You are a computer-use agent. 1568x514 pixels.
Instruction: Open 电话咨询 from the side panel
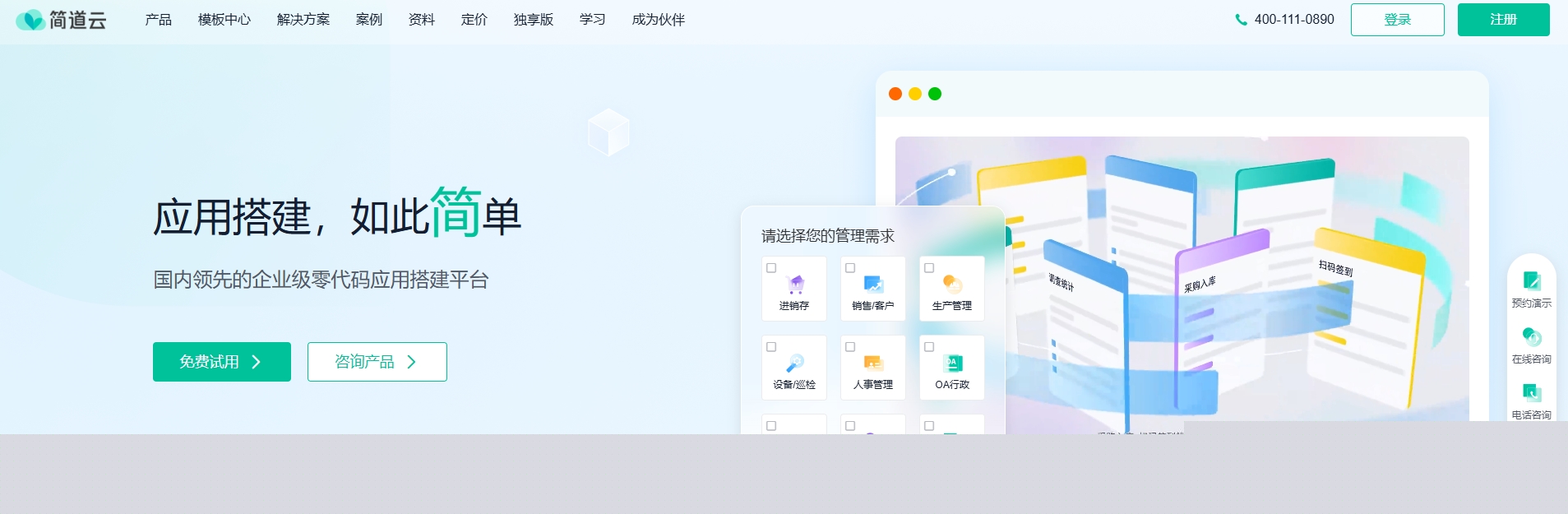[1531, 401]
